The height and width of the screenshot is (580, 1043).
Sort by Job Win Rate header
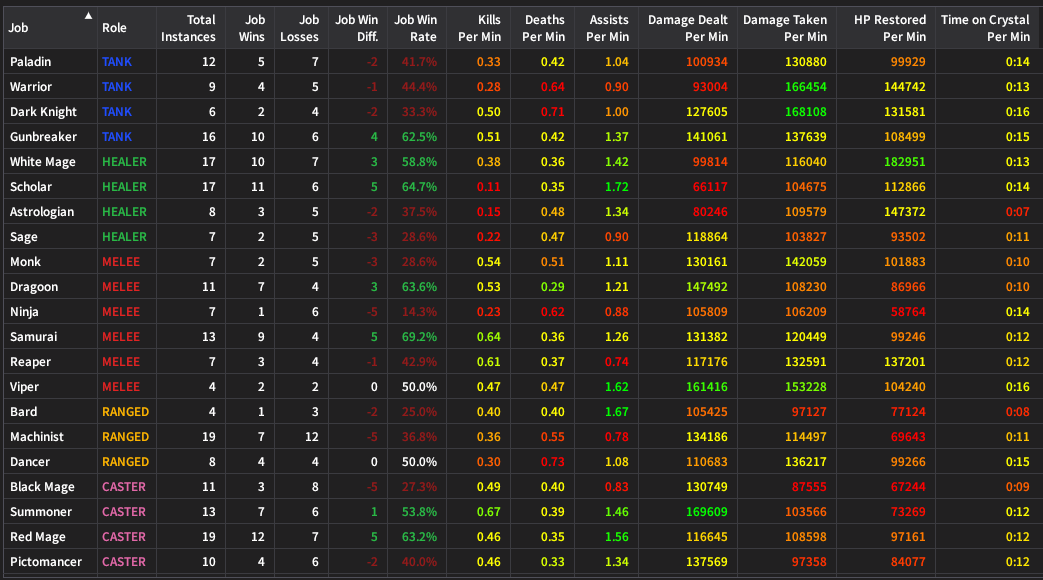[416, 28]
